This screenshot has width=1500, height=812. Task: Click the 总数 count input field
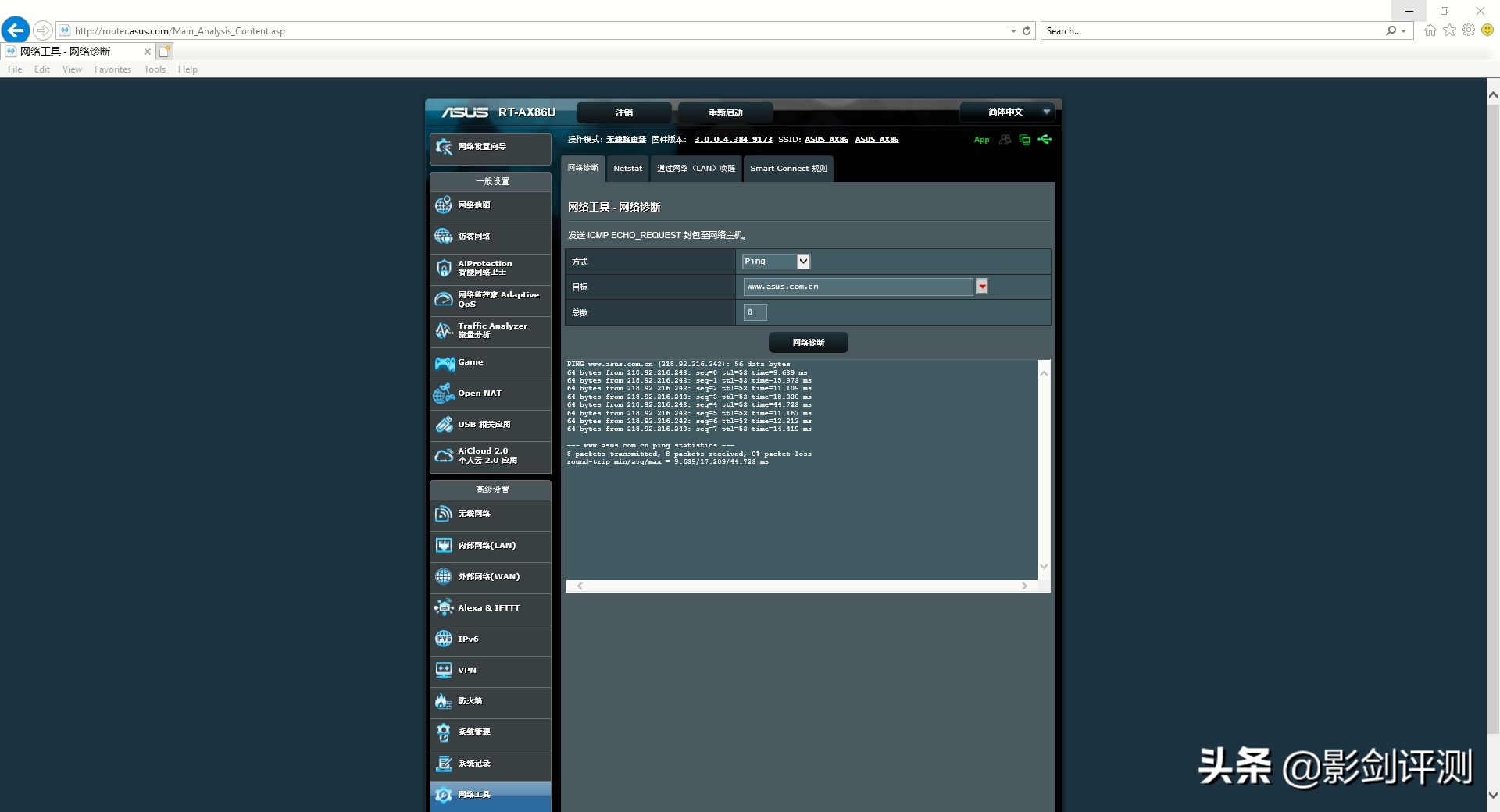[755, 312]
